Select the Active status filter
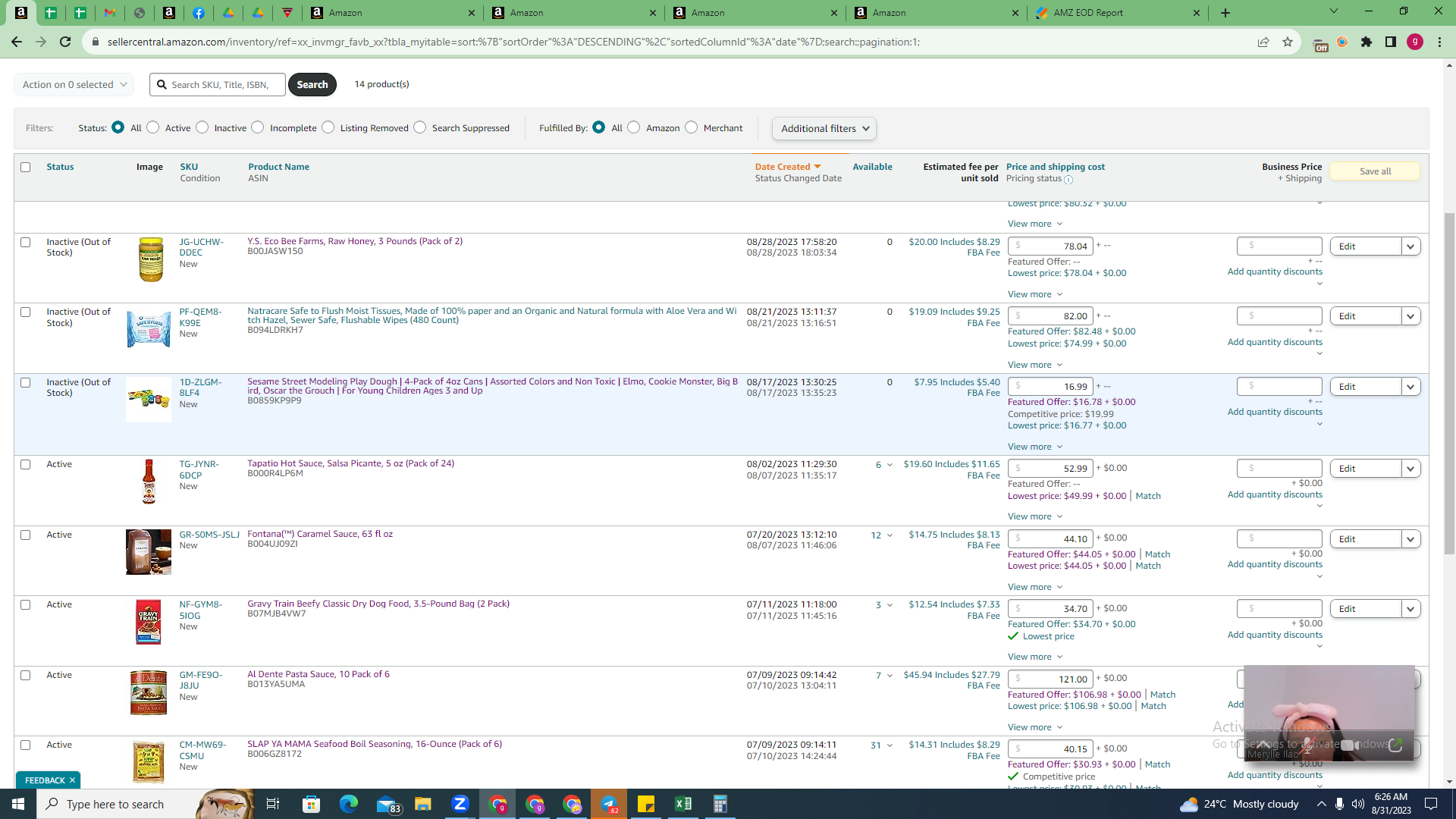 (153, 127)
